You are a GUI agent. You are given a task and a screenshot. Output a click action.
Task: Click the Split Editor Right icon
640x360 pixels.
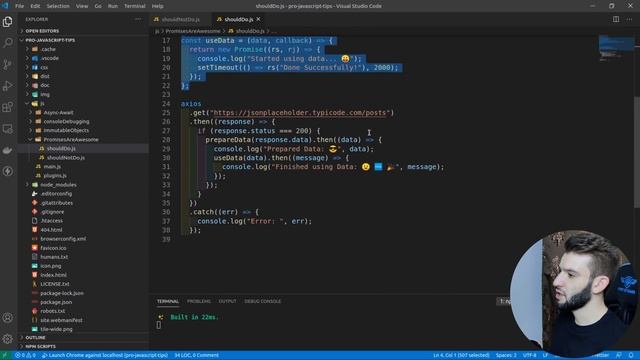(616, 19)
